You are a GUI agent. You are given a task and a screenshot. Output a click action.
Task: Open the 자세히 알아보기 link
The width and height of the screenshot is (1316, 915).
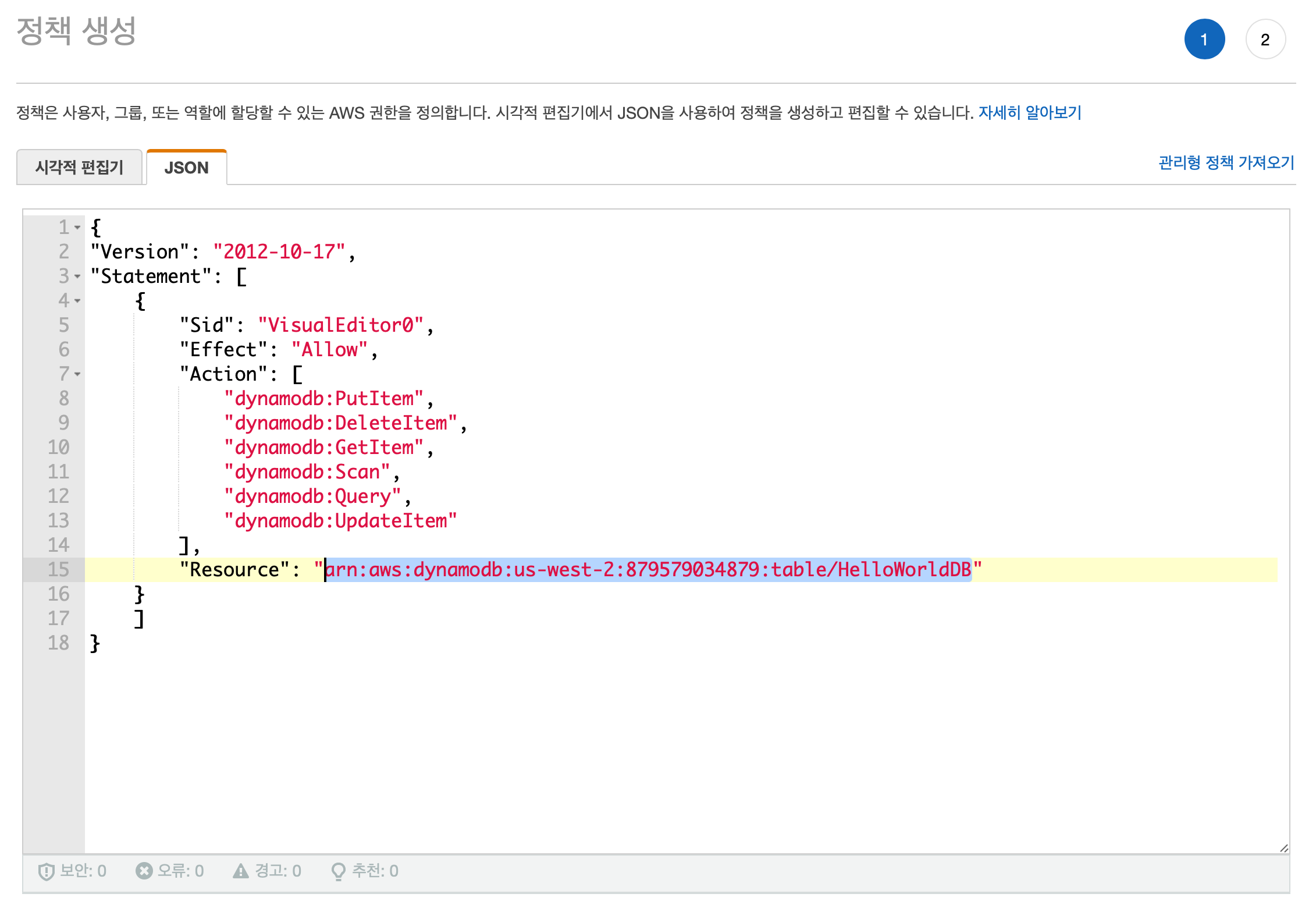pos(1029,112)
